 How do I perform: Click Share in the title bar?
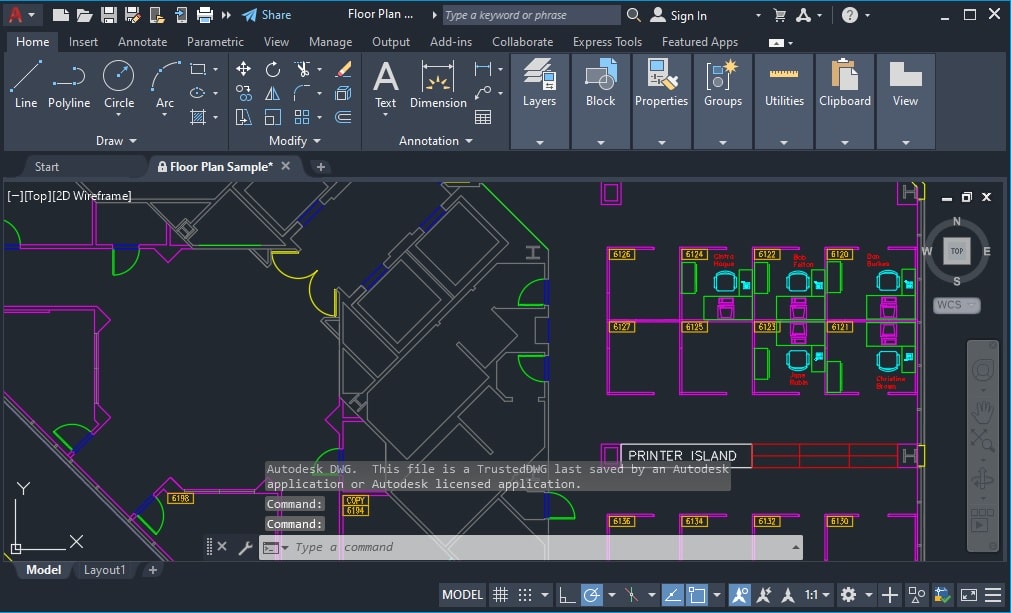(266, 15)
